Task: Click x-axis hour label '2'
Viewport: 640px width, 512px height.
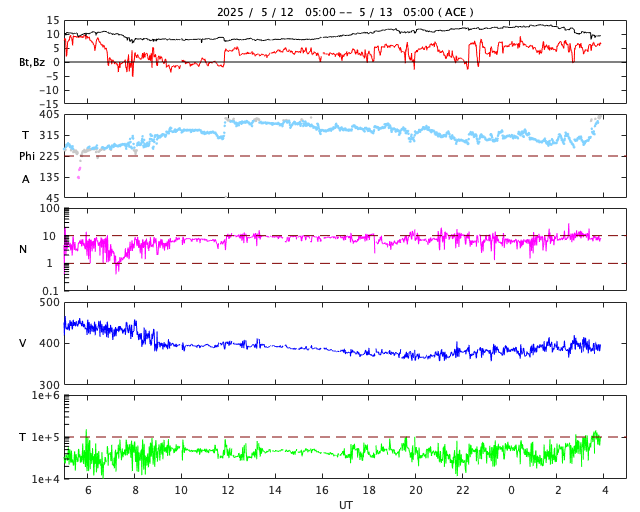Action: coord(558,490)
